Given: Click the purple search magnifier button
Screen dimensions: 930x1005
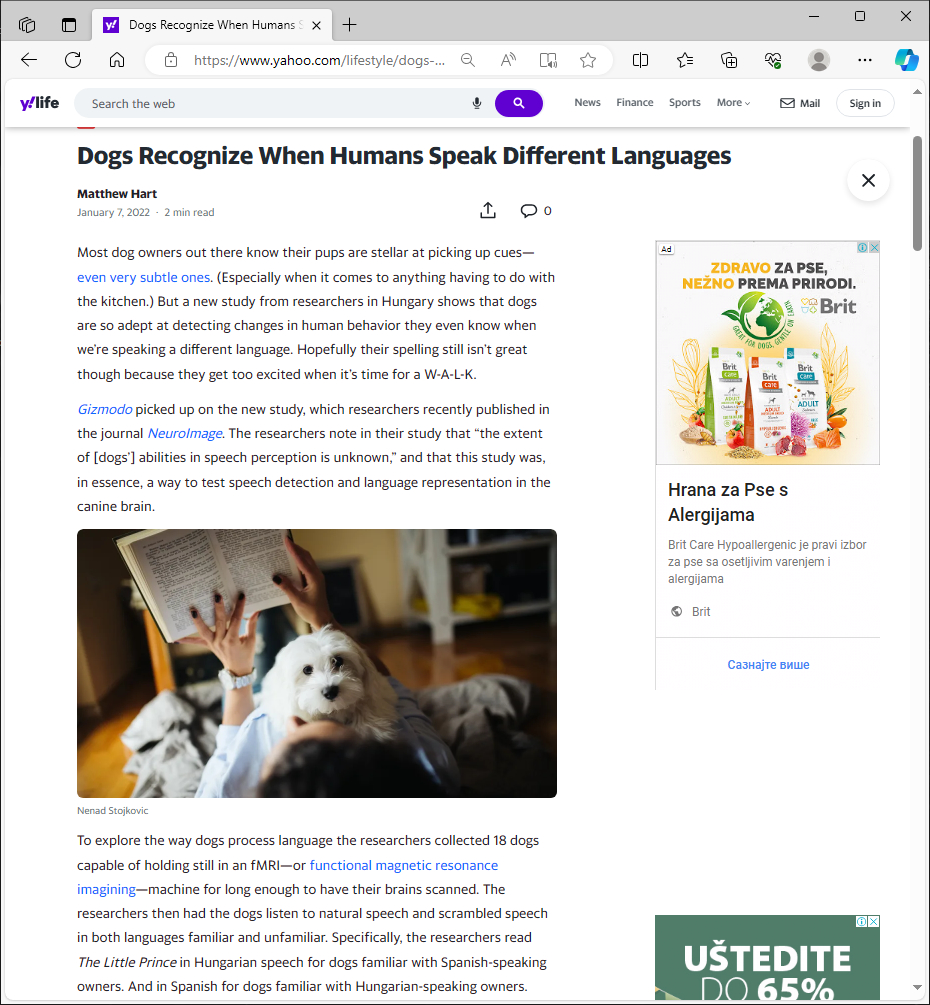Looking at the screenshot, I should pos(518,103).
